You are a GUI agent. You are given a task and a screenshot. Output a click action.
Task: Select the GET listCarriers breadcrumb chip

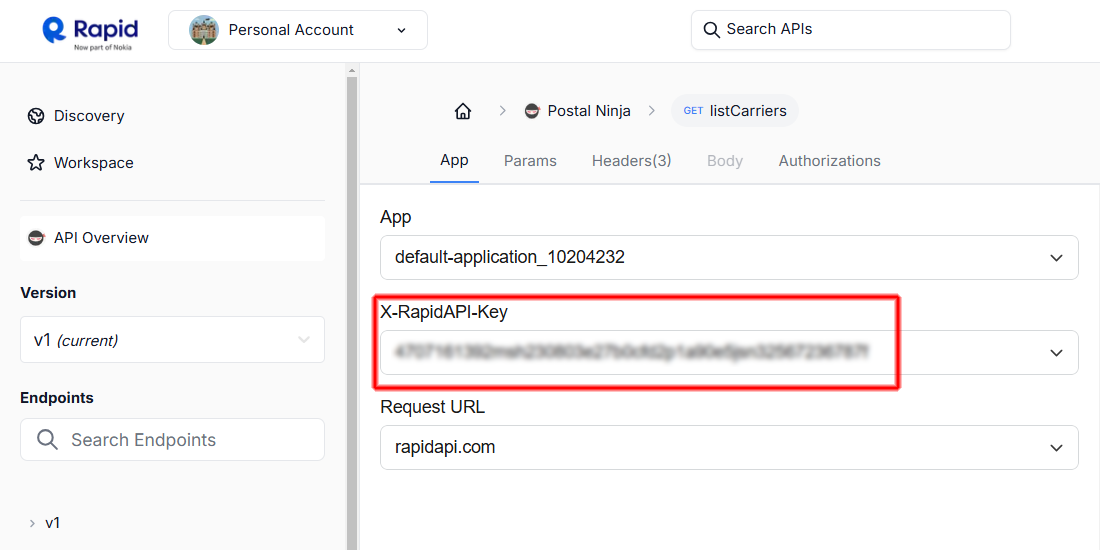[735, 111]
